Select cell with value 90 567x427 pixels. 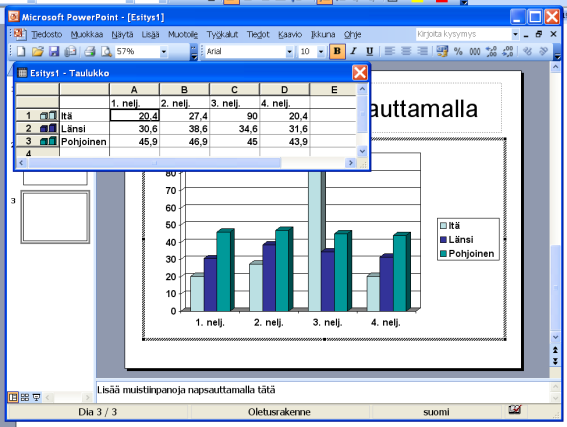[234, 116]
